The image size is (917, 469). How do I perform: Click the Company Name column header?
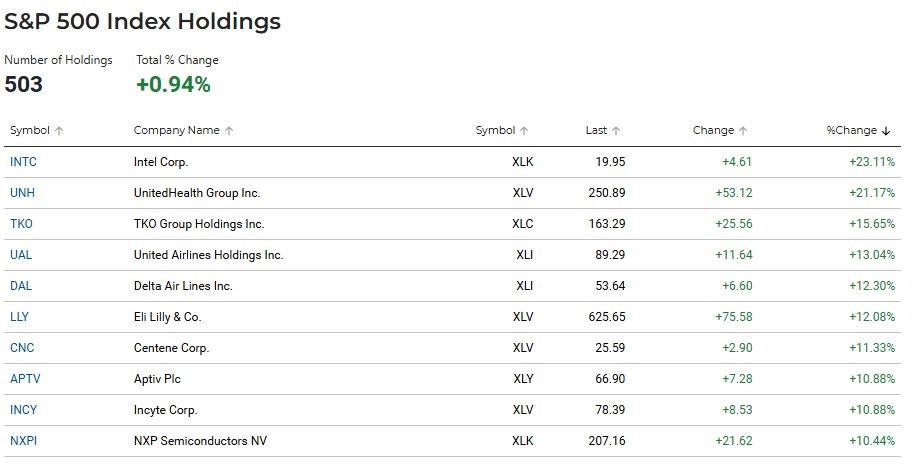point(177,130)
